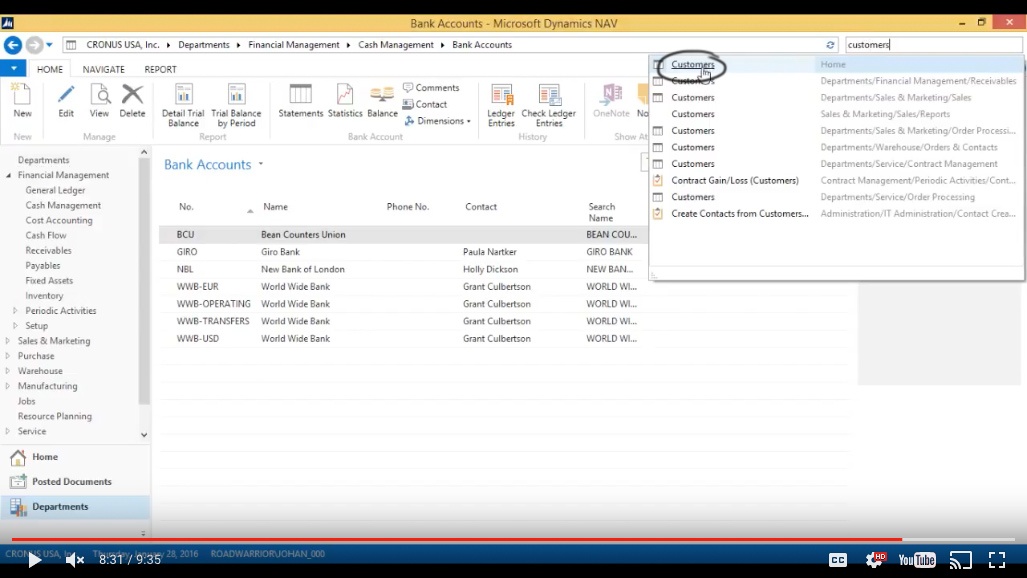Expand the Periodic Activities node
This screenshot has height=578, width=1027.
[15, 311]
